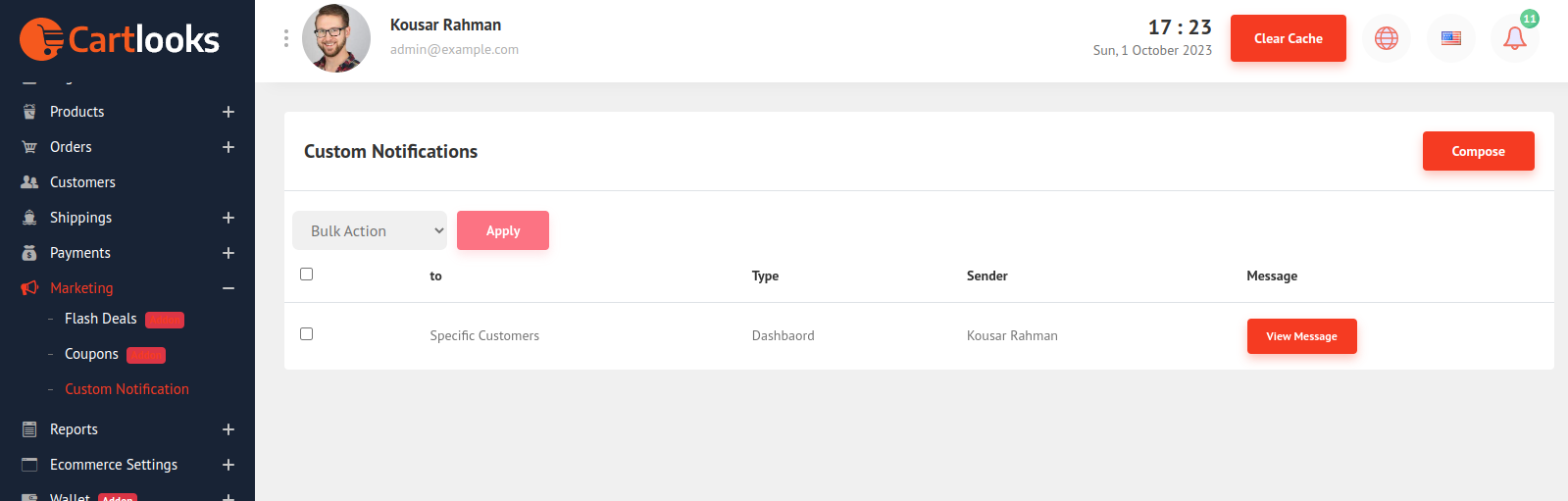Open Coupons menu item
Screen dimensions: 1568x501
(x=91, y=354)
